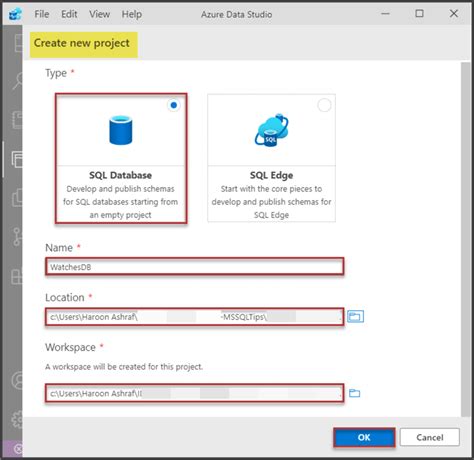Click the Location path input field
The width and height of the screenshot is (474, 460).
click(x=195, y=317)
